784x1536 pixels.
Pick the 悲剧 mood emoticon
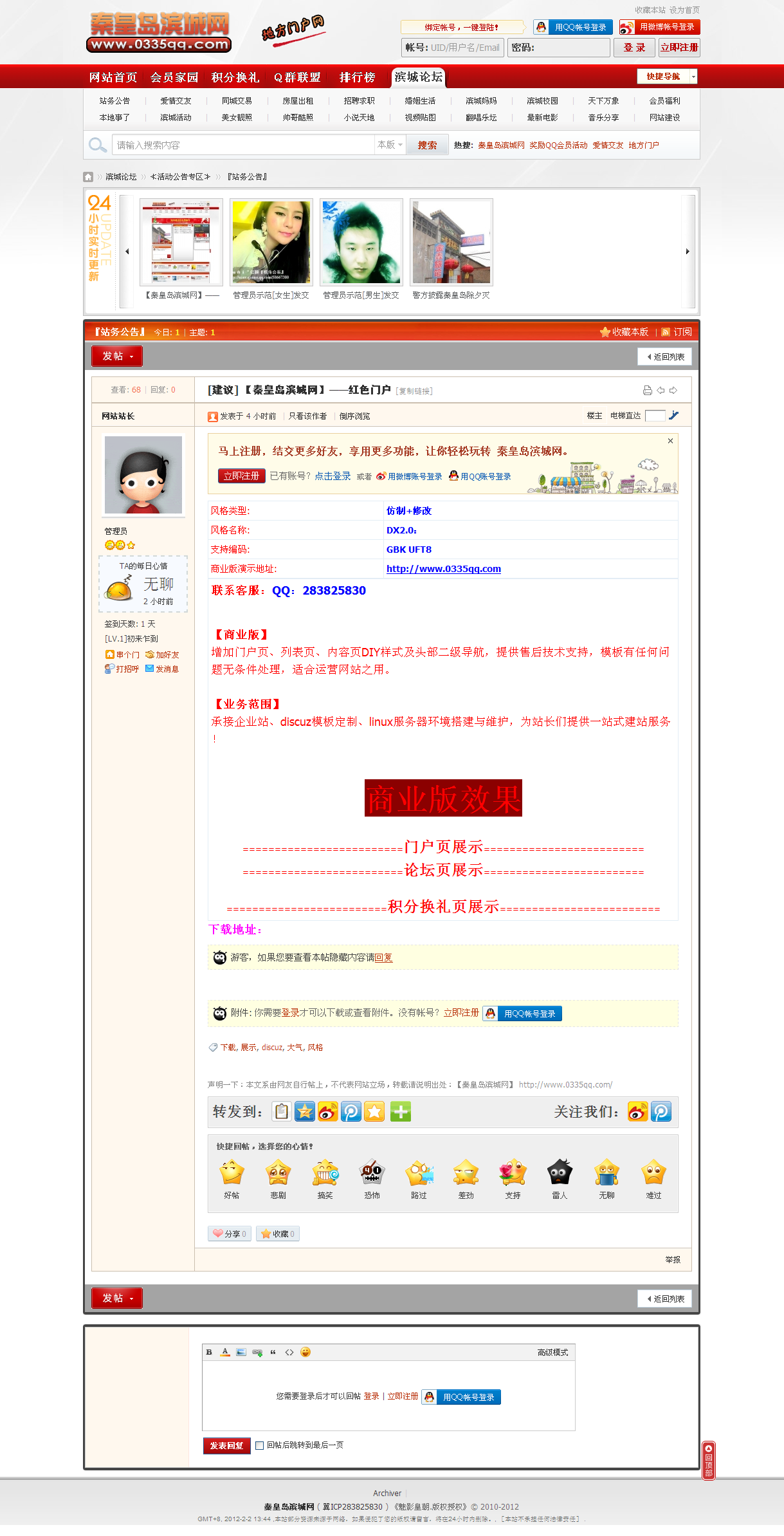pyautogui.click(x=278, y=1172)
